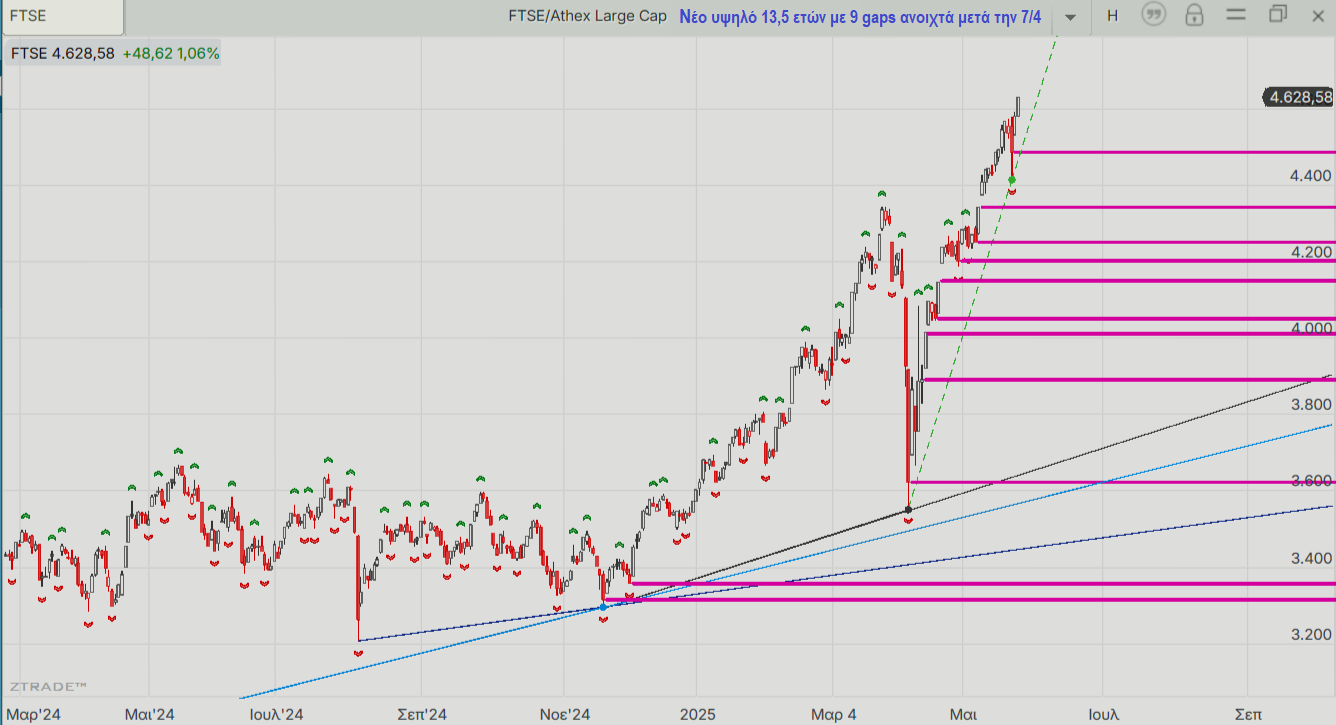The image size is (1336, 725).
Task: Select the lowest magenta gap line near 3.300
Action: [x=969, y=599]
